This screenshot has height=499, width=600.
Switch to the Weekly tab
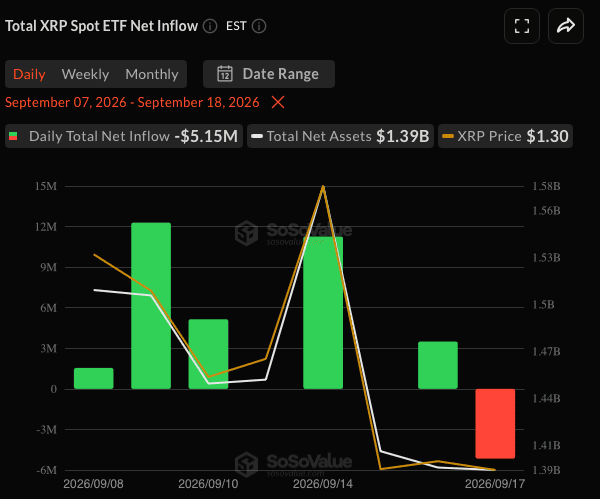[85, 74]
